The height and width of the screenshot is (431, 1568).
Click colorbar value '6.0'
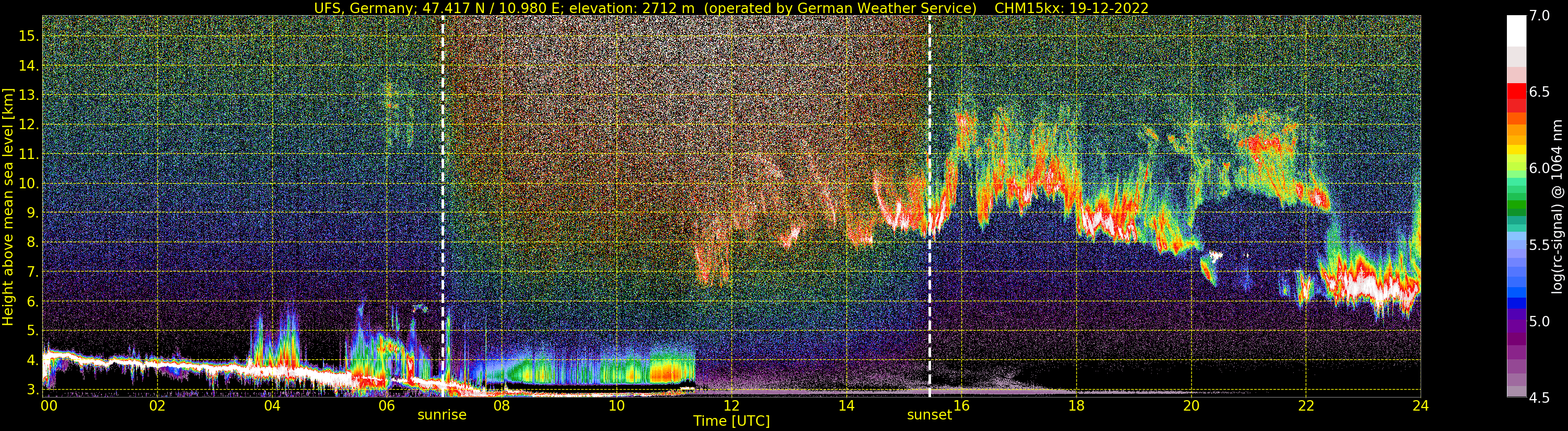pyautogui.click(x=1539, y=168)
